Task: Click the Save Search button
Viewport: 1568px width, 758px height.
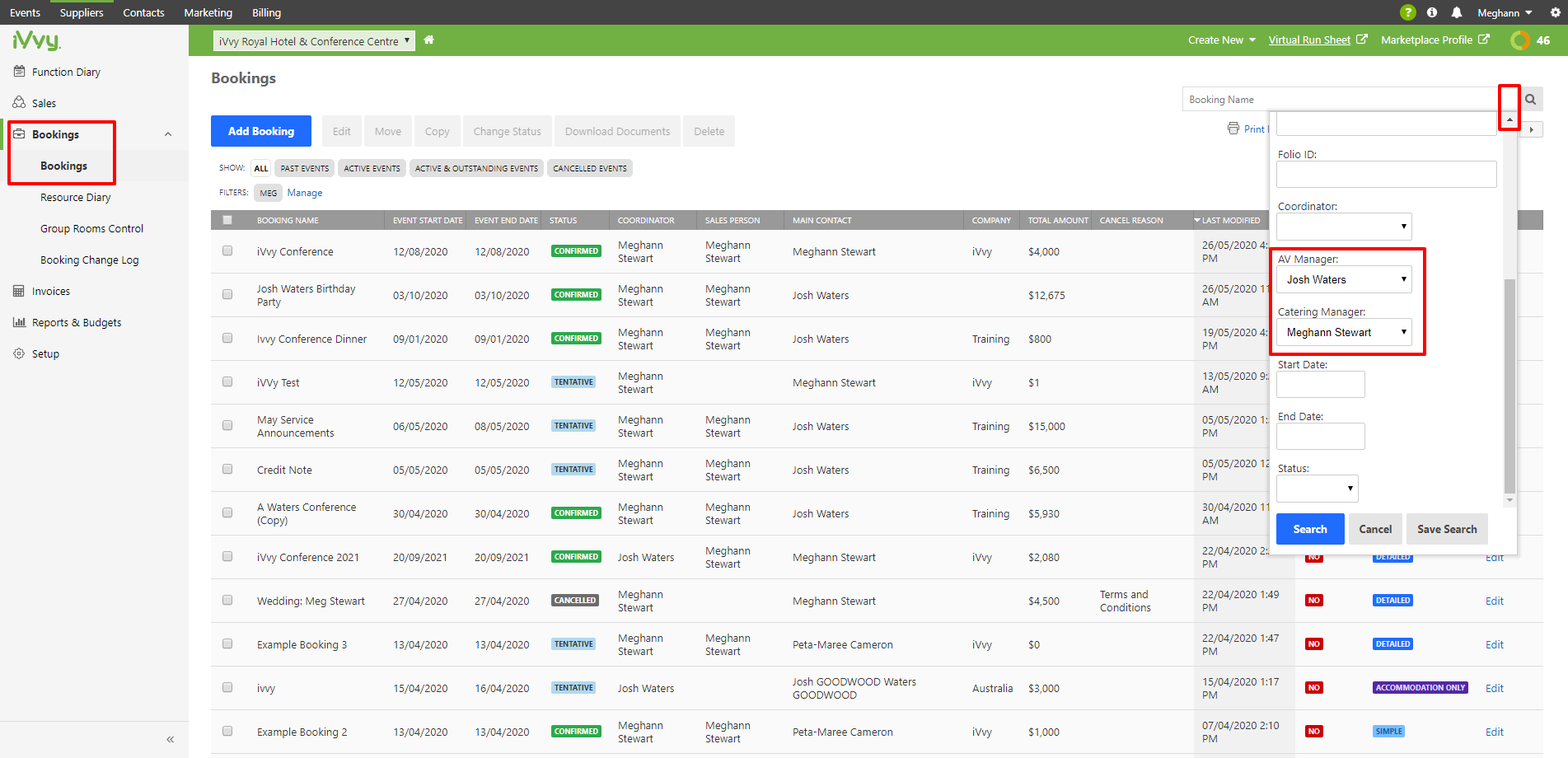Action: pyautogui.click(x=1447, y=529)
